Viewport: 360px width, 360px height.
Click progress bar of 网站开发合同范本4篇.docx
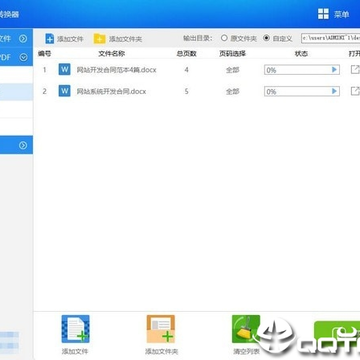tap(302, 70)
